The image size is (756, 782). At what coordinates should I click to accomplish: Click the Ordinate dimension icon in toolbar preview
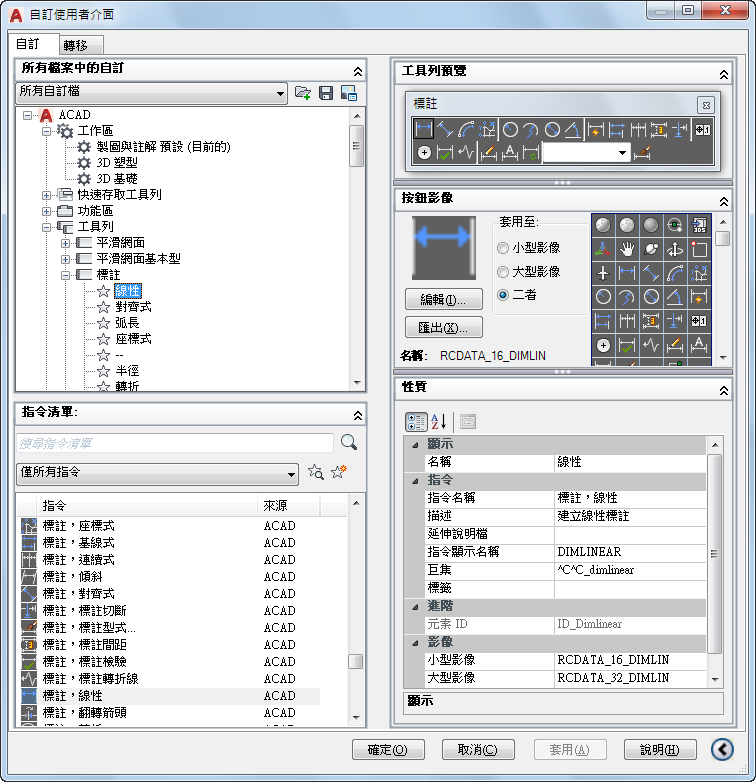(487, 129)
